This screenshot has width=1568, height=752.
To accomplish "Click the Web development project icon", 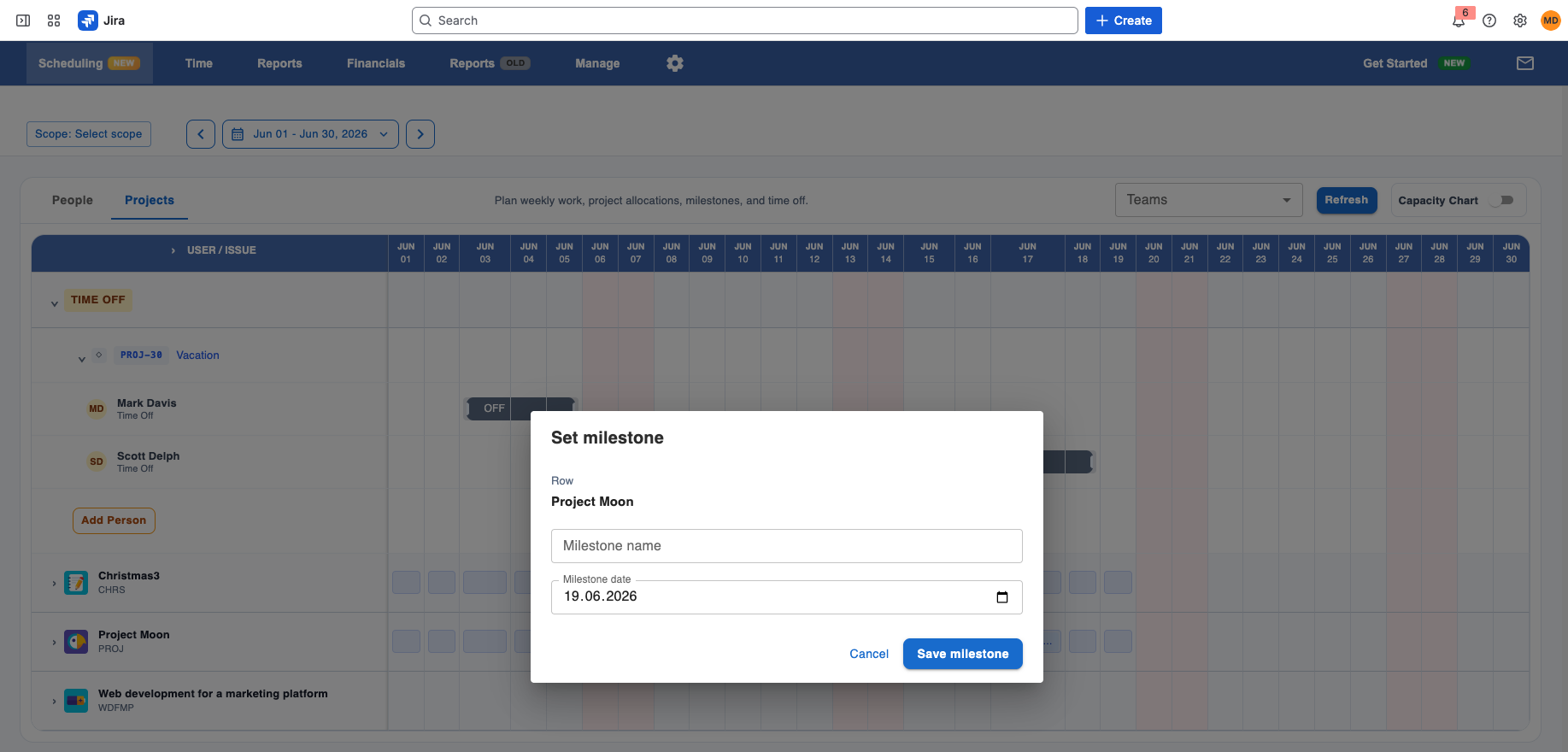I will click(76, 701).
